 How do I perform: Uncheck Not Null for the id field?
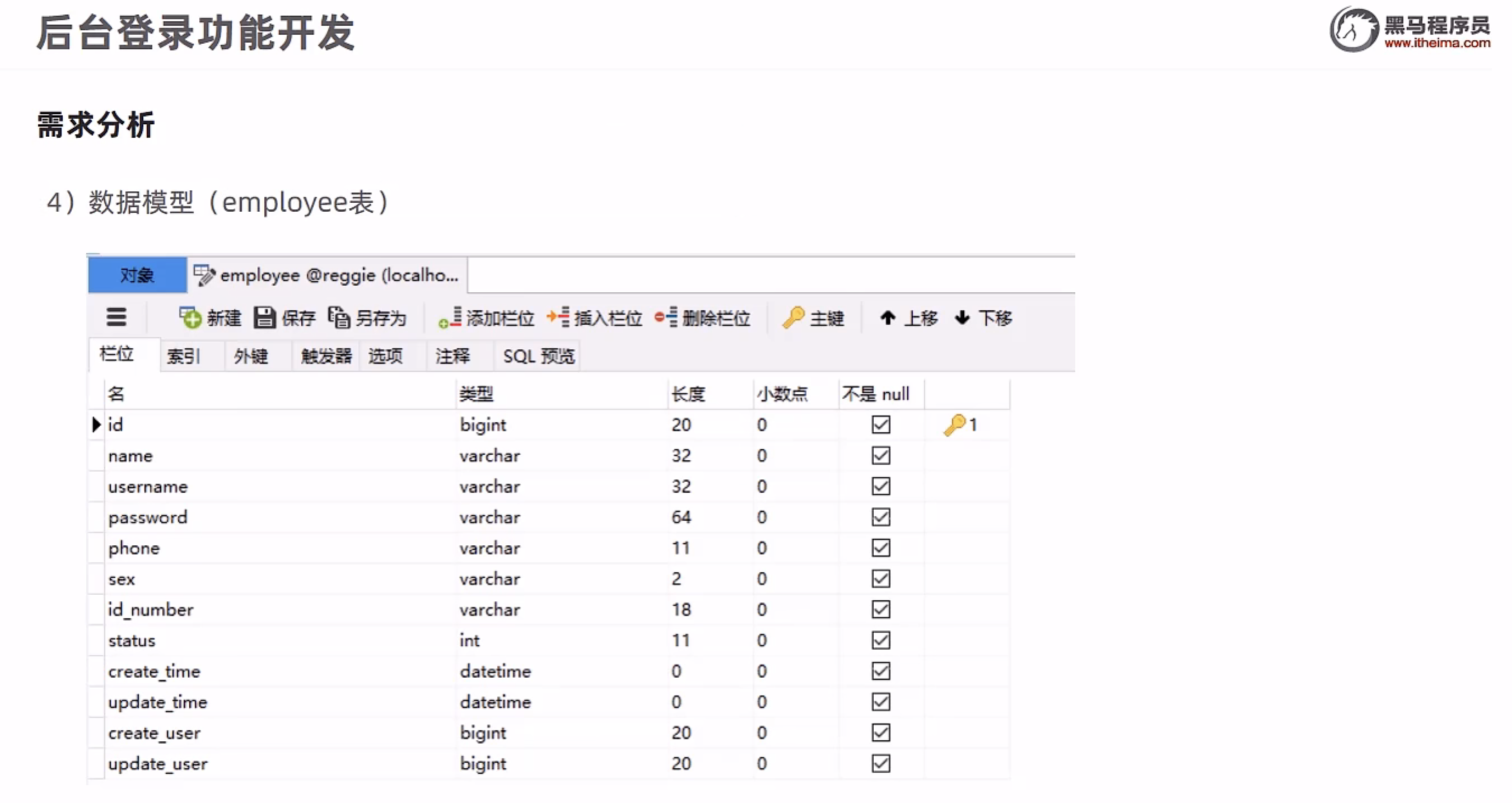coord(880,424)
